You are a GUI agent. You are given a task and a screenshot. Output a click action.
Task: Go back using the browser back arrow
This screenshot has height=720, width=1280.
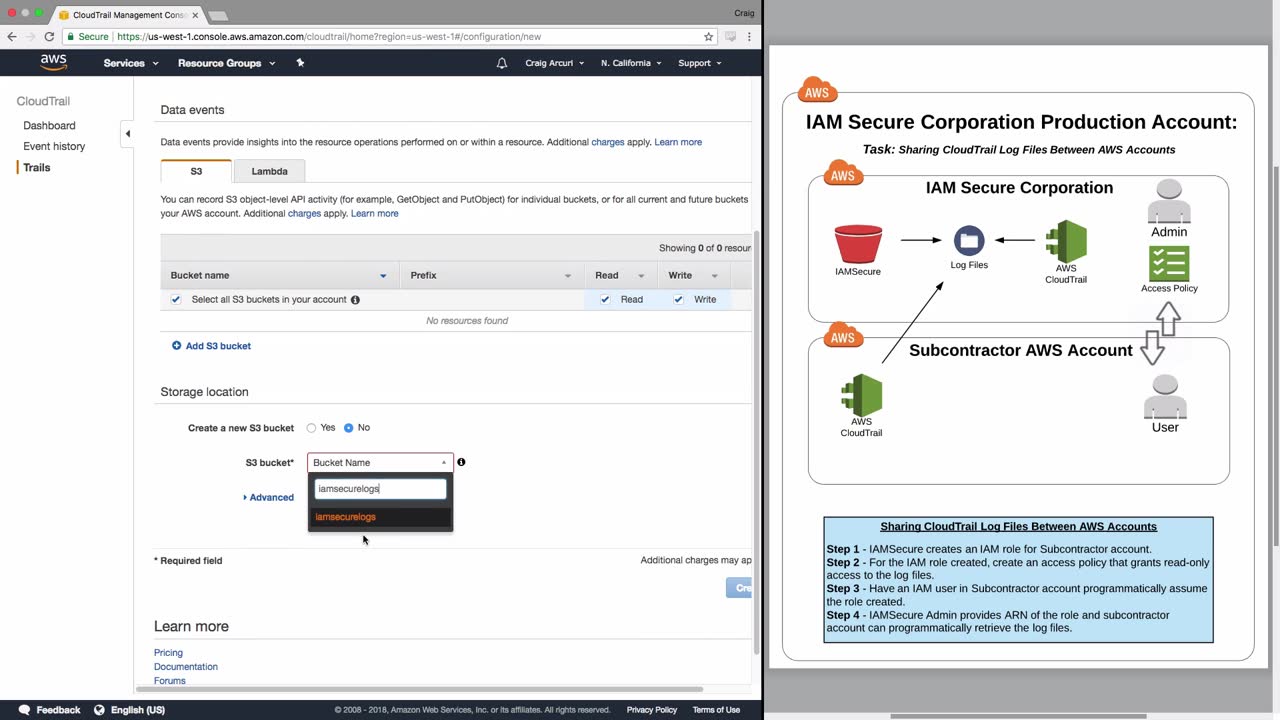point(12,37)
